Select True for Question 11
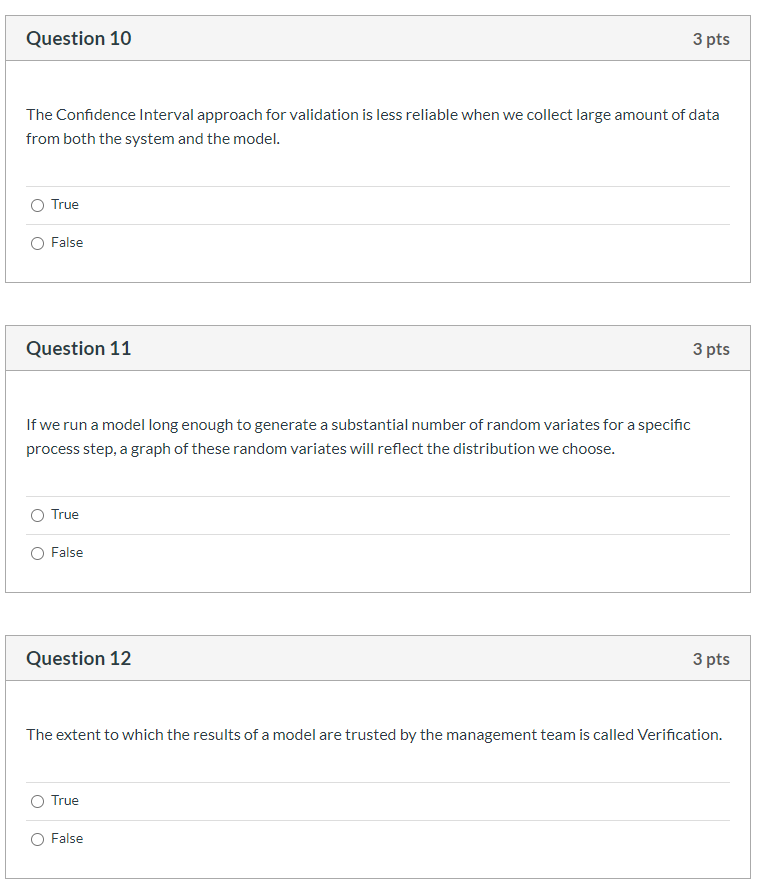 click(x=36, y=514)
